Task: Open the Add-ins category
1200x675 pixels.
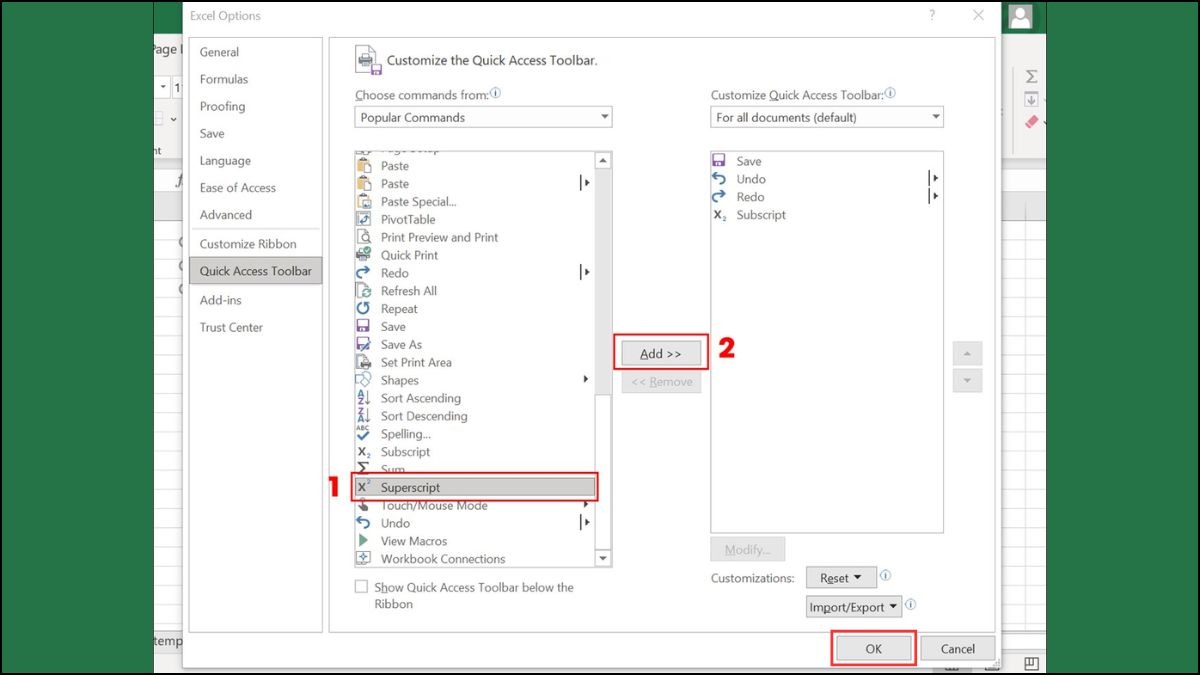Action: coord(256,300)
